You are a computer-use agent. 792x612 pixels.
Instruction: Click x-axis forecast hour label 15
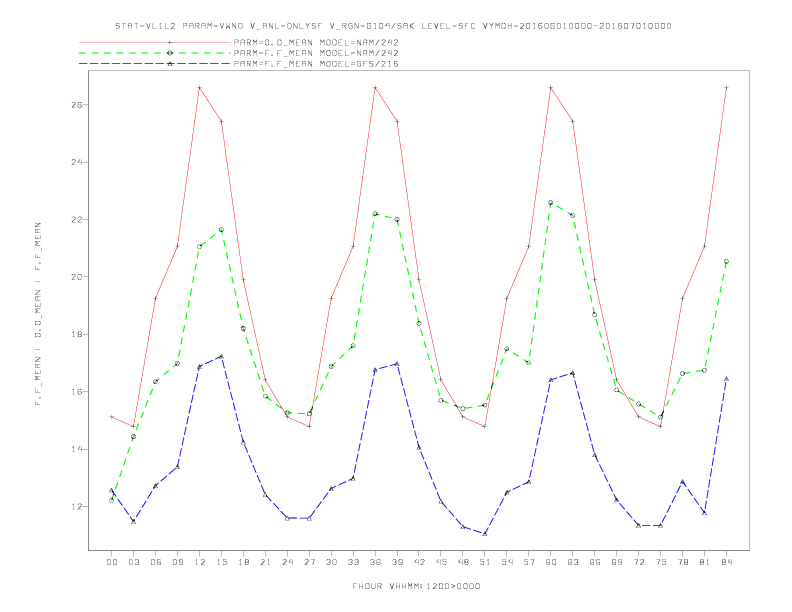coord(221,562)
